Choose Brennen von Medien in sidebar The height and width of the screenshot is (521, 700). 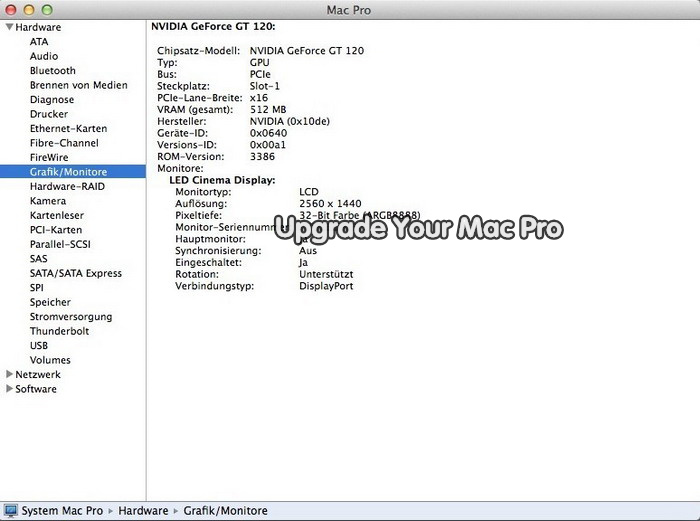click(x=78, y=85)
